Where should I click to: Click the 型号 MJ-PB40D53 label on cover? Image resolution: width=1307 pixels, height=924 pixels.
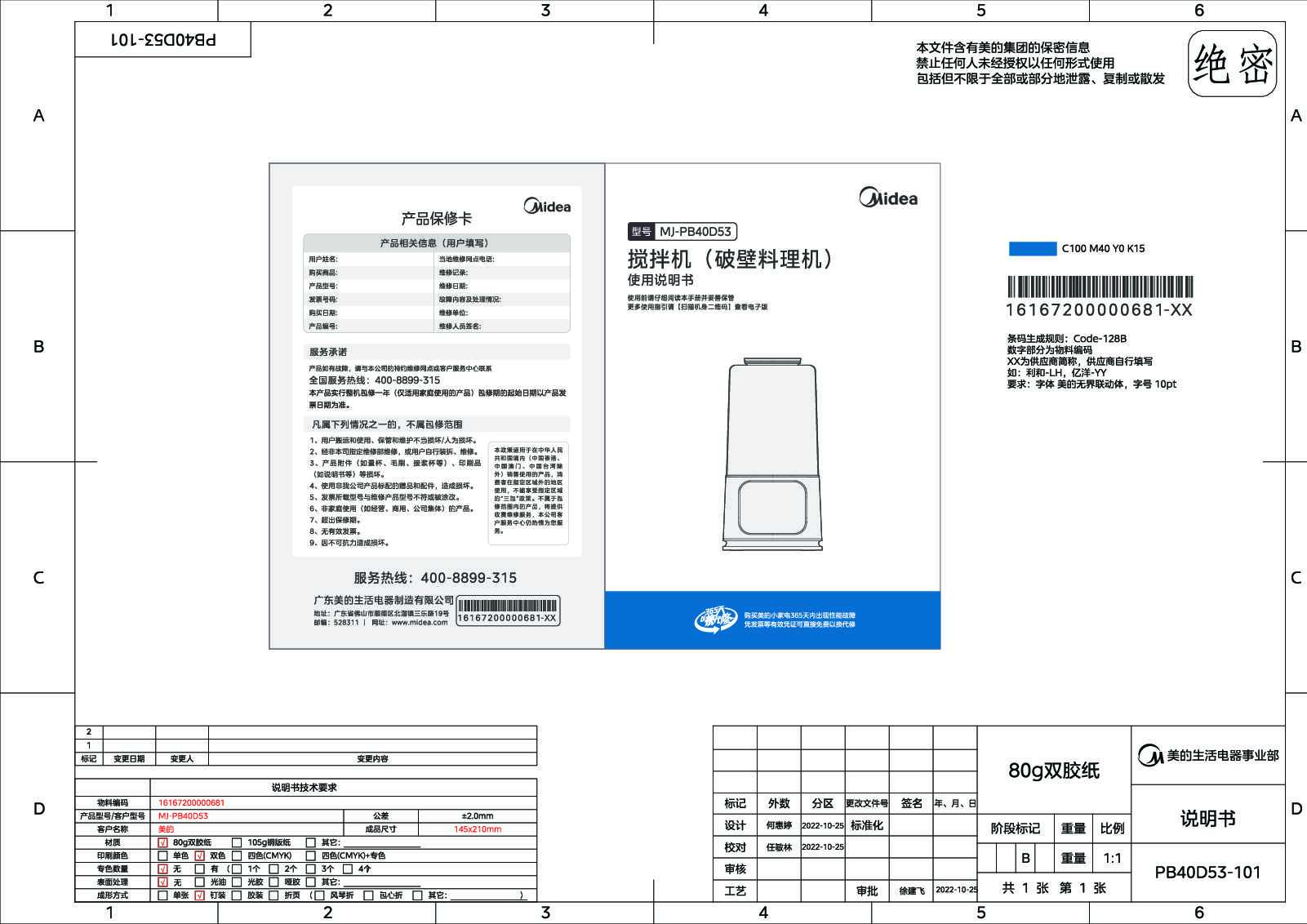tap(682, 231)
